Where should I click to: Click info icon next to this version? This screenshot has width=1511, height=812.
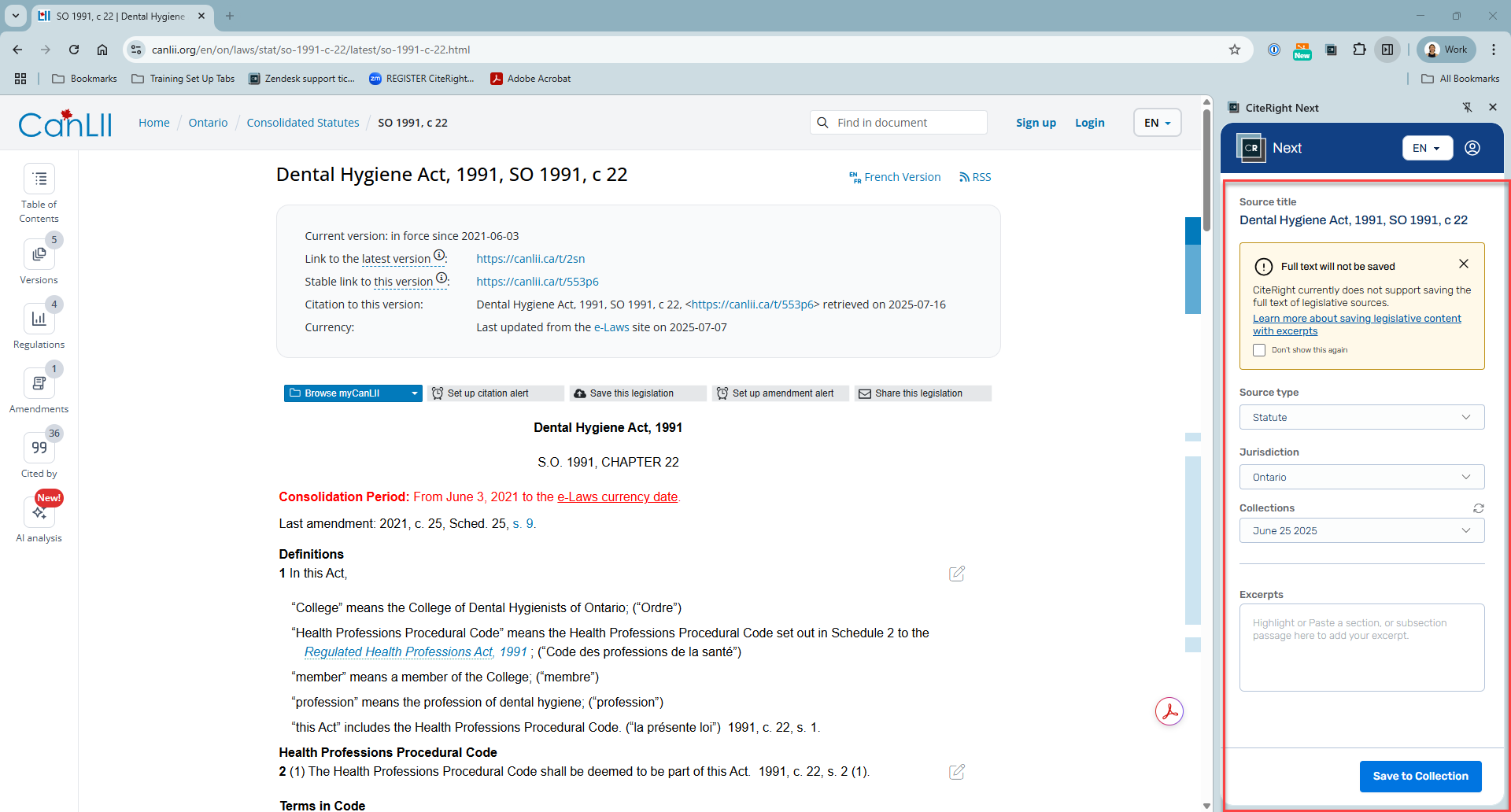[x=441, y=278]
